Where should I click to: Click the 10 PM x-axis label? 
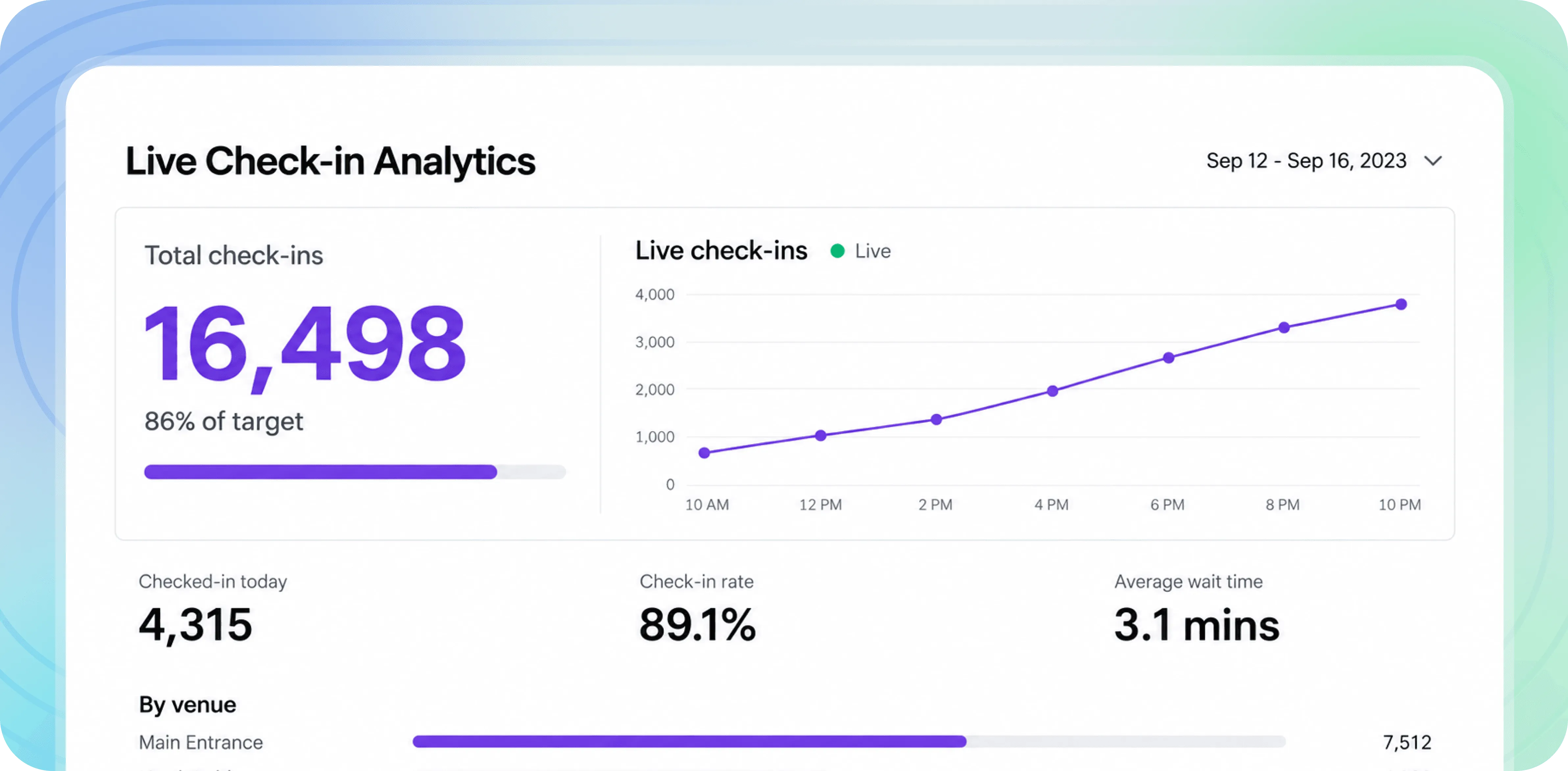tap(1399, 505)
